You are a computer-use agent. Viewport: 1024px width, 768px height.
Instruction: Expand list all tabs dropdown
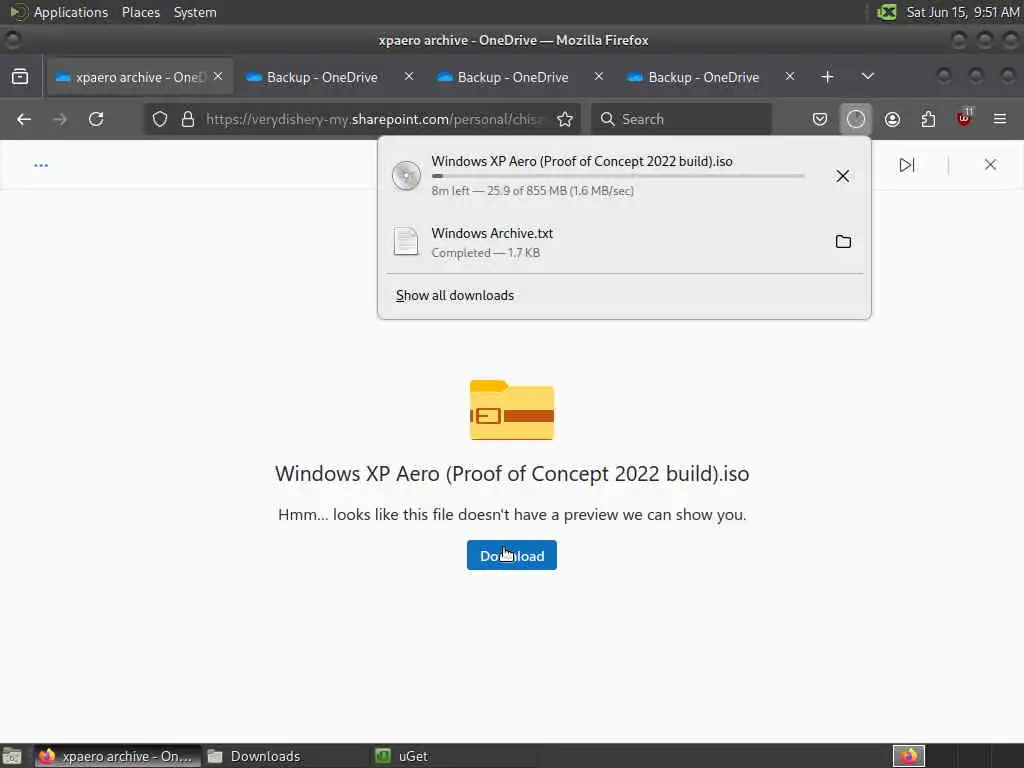867,77
